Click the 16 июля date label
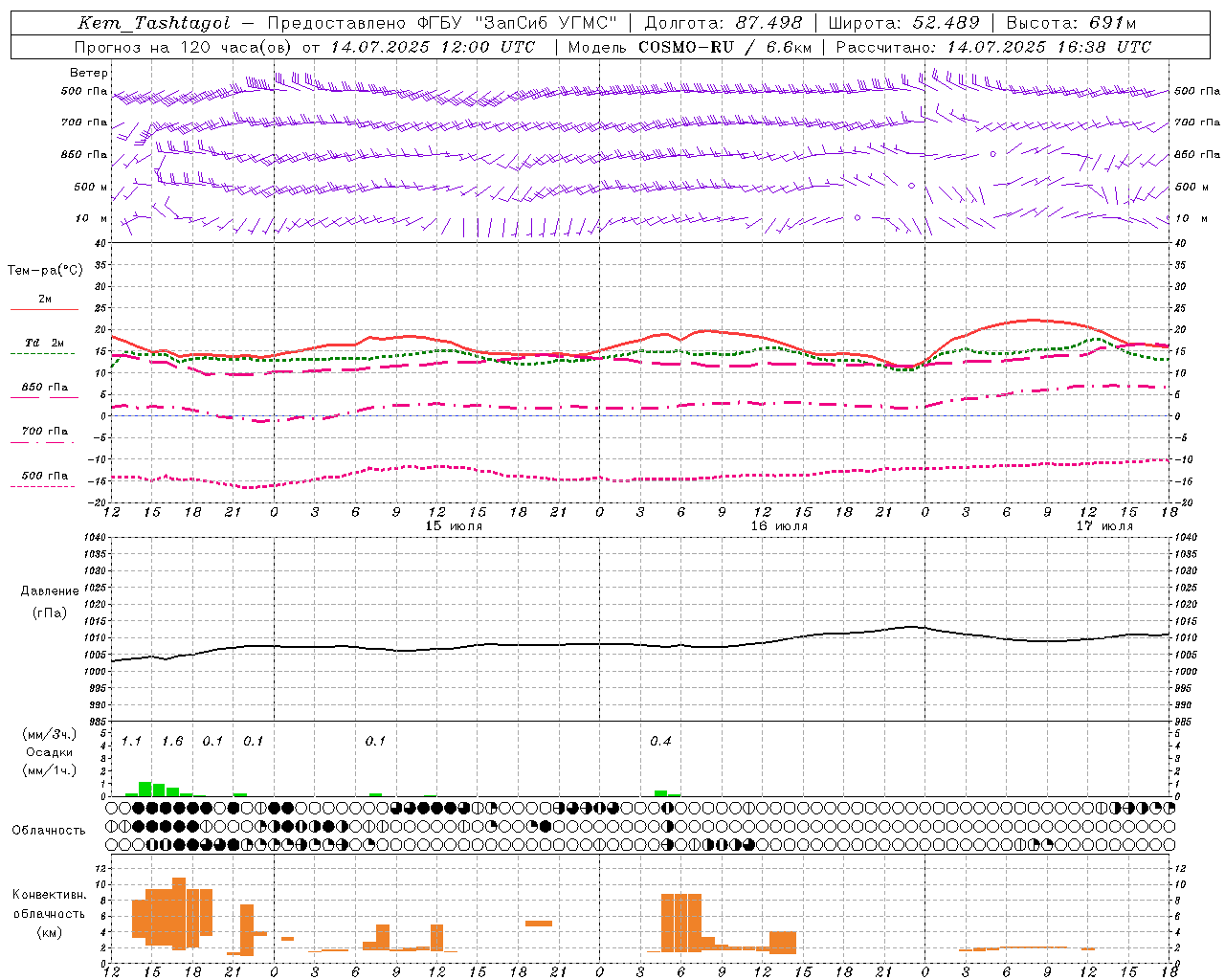1225x980 pixels. pos(779,526)
